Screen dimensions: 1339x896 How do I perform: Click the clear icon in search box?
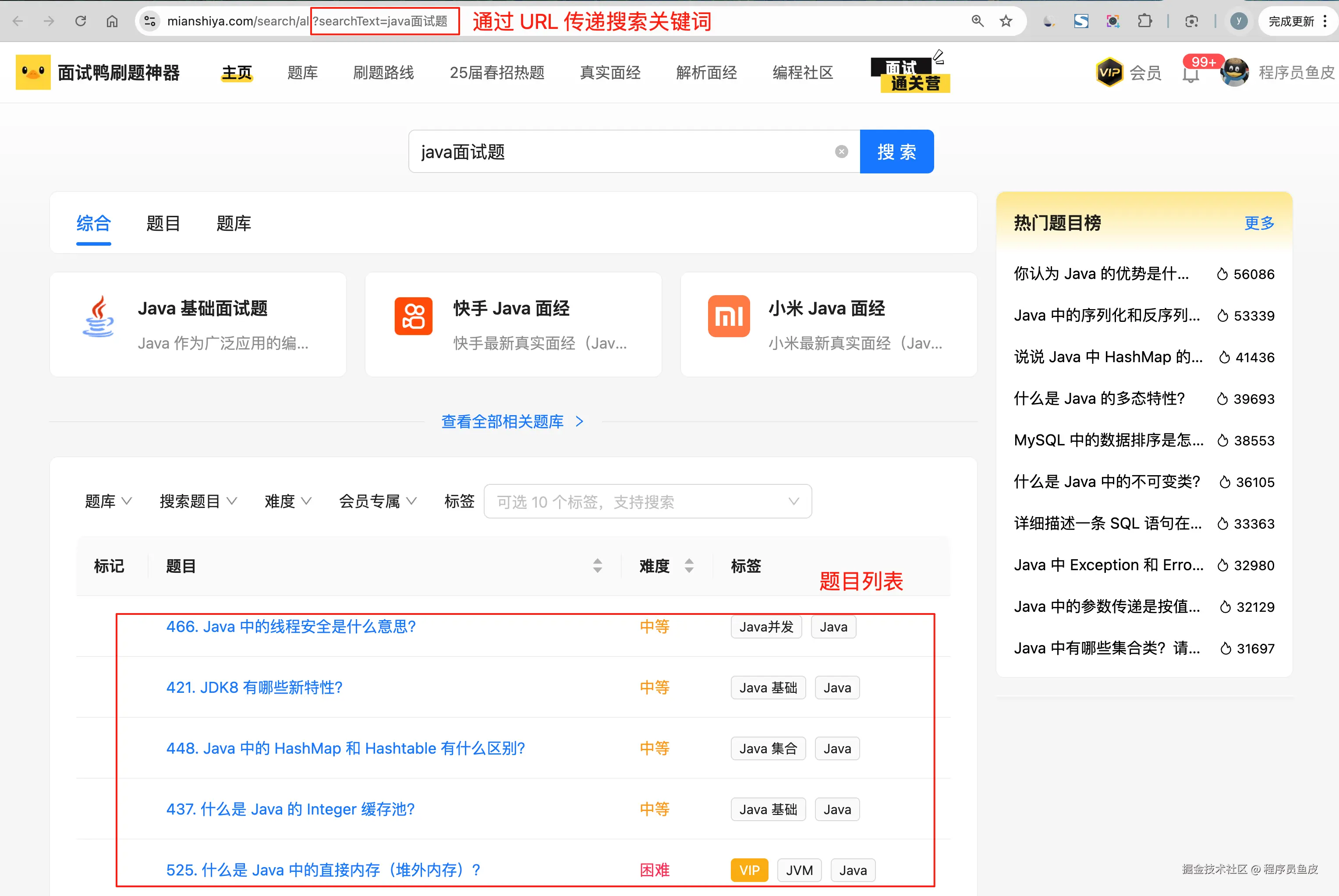841,152
